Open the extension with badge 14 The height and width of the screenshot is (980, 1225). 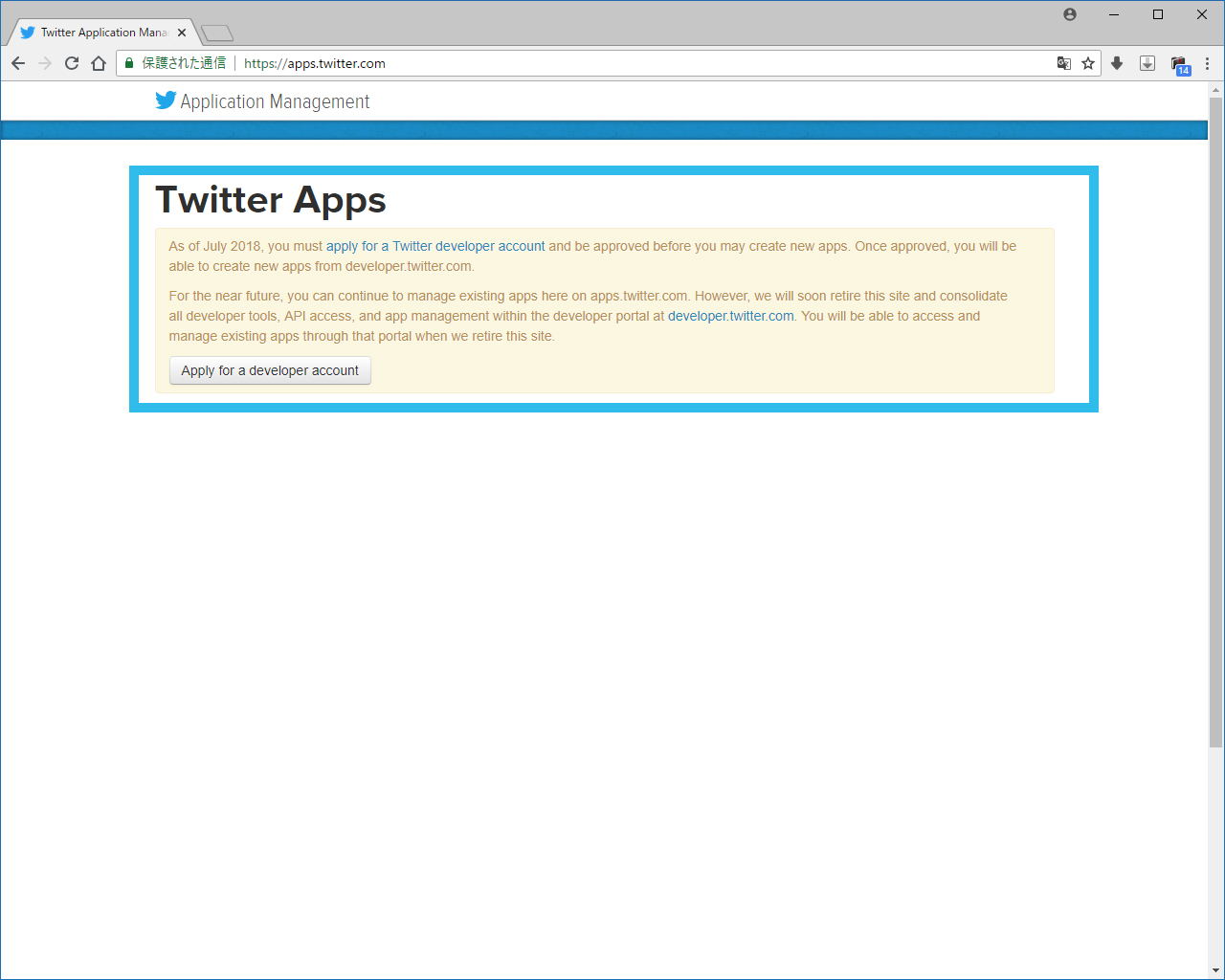click(1180, 64)
